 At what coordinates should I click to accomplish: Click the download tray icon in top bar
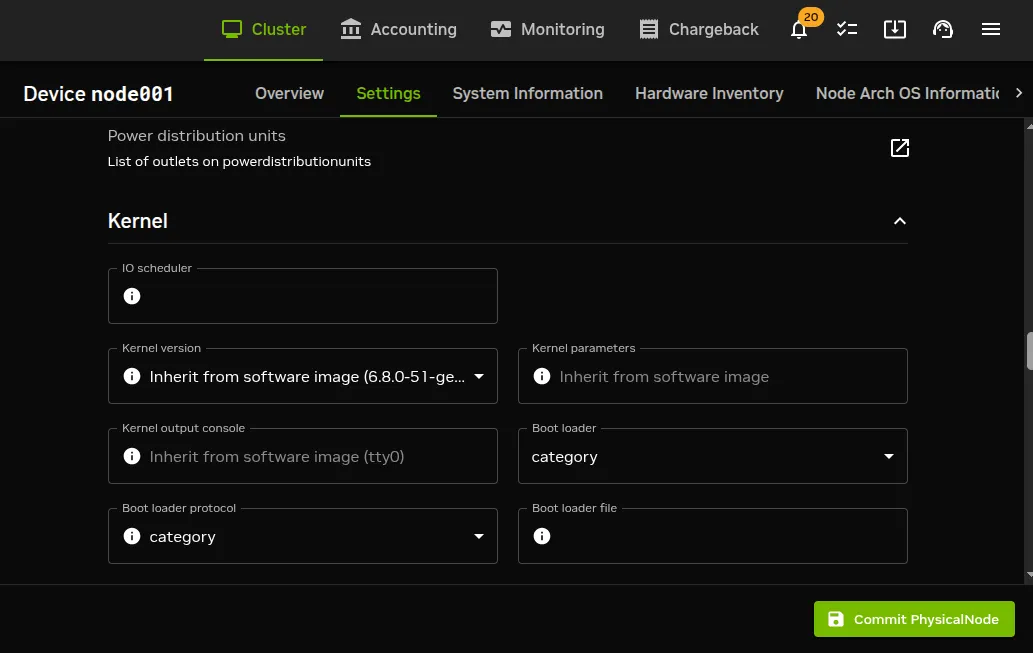click(x=895, y=29)
